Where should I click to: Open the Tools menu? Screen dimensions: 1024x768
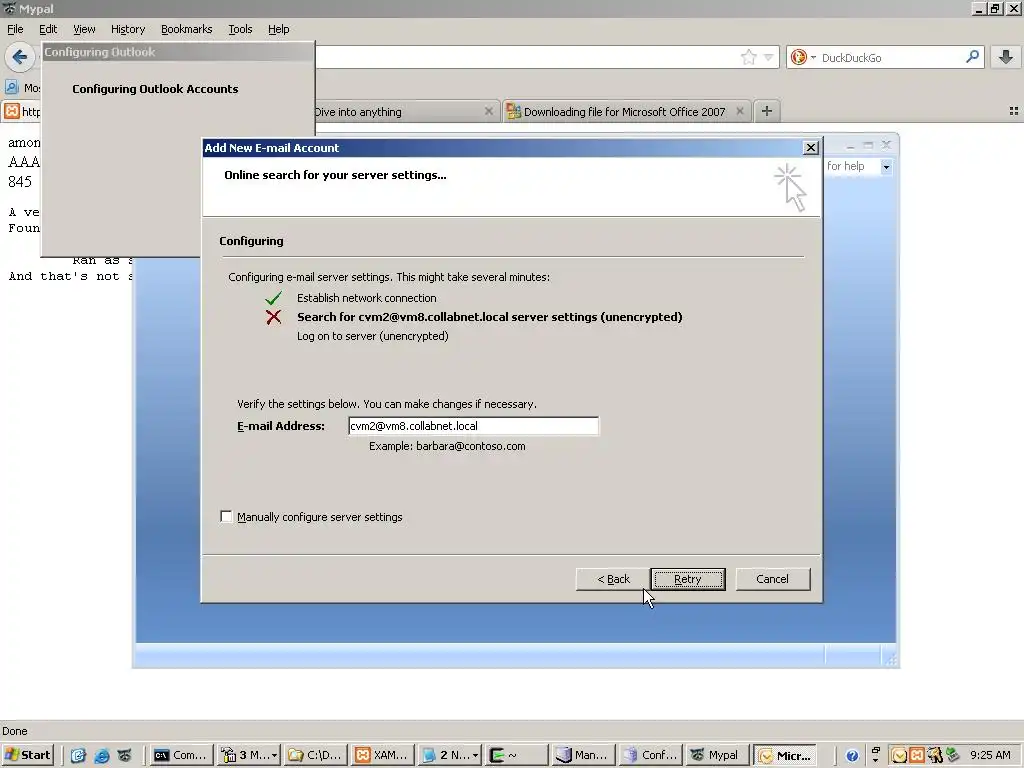(x=240, y=29)
